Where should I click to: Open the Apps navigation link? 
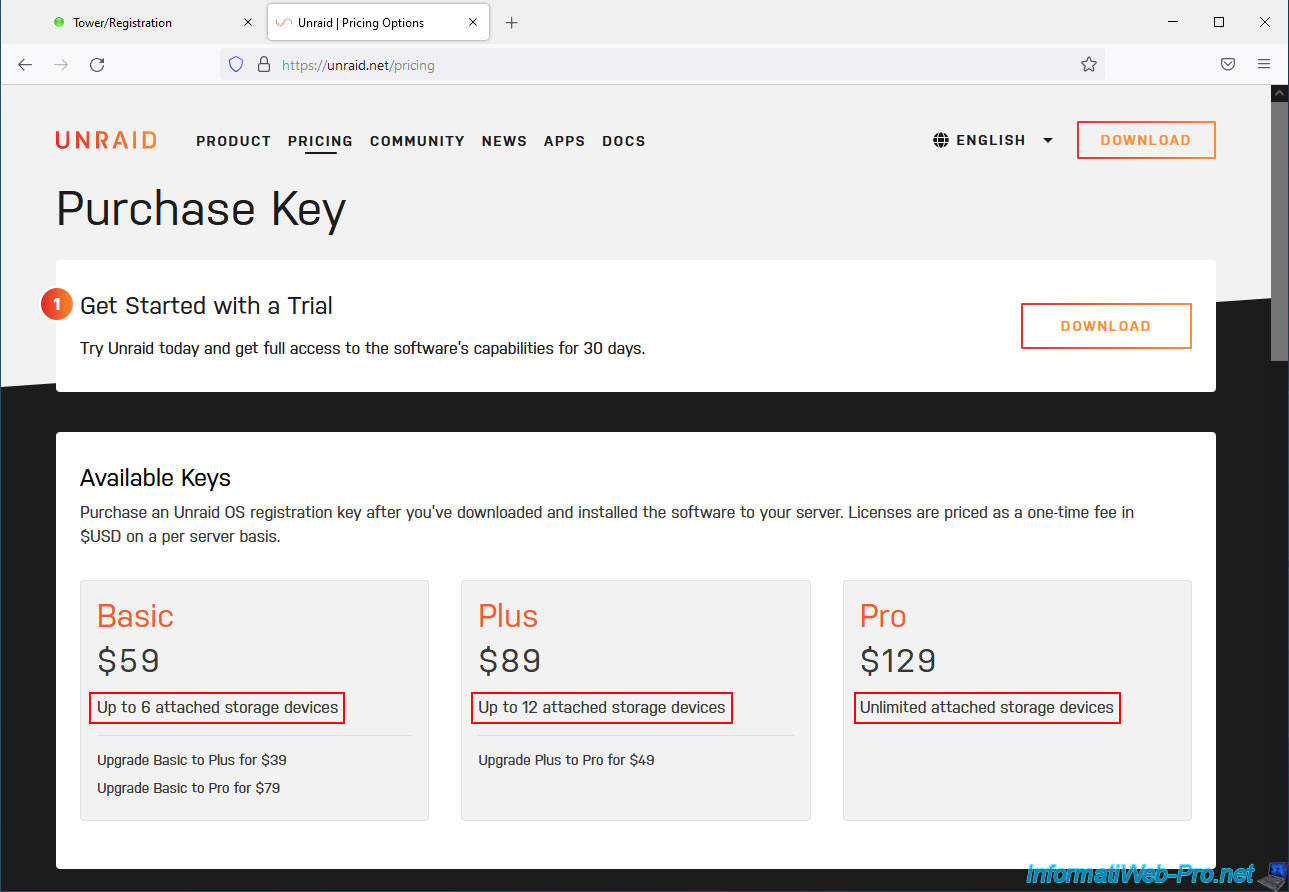click(x=564, y=142)
